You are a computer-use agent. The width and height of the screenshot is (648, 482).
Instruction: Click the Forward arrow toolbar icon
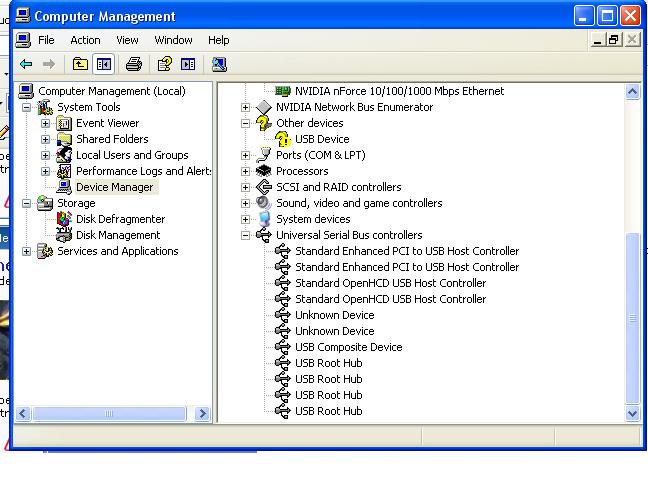pos(49,64)
